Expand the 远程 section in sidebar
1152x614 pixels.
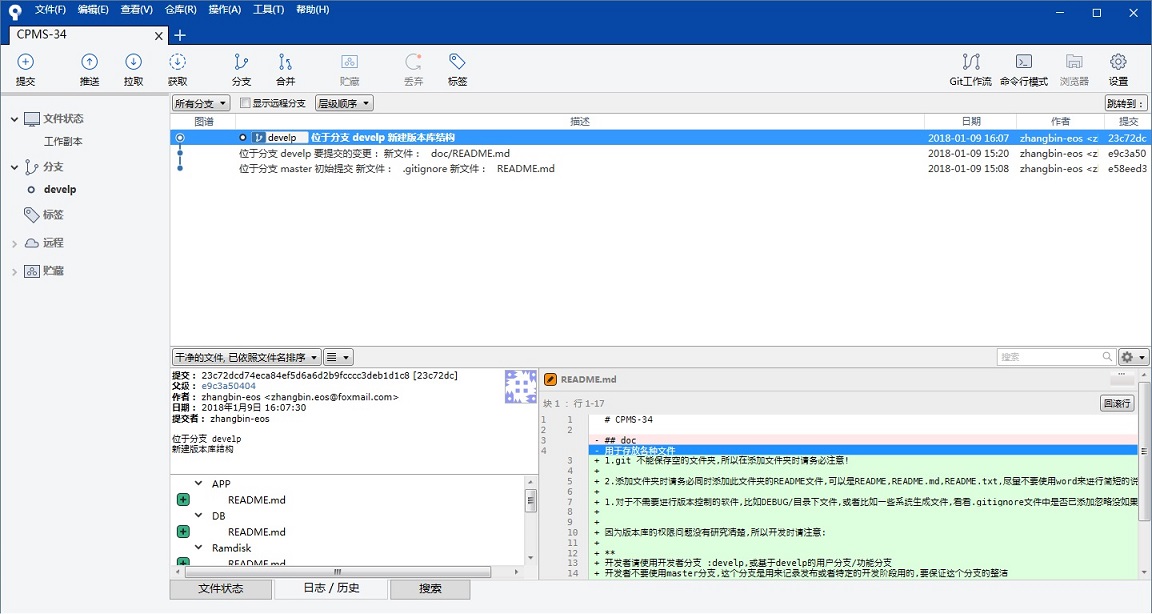click(15, 243)
